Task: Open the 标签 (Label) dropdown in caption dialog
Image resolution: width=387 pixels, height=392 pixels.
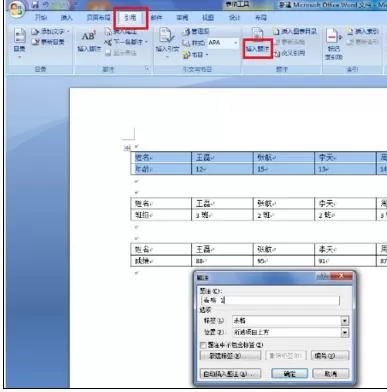Action: pos(345,321)
